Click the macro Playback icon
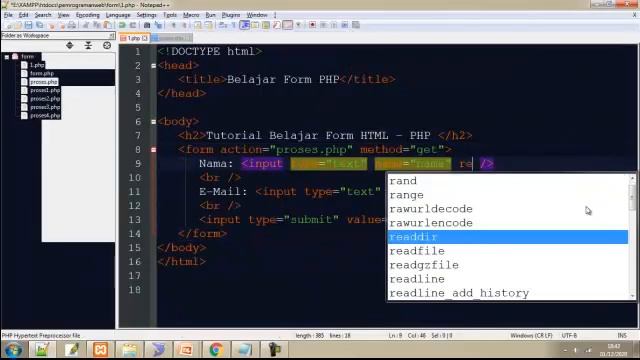Screen dimensions: 640x360 334,25
